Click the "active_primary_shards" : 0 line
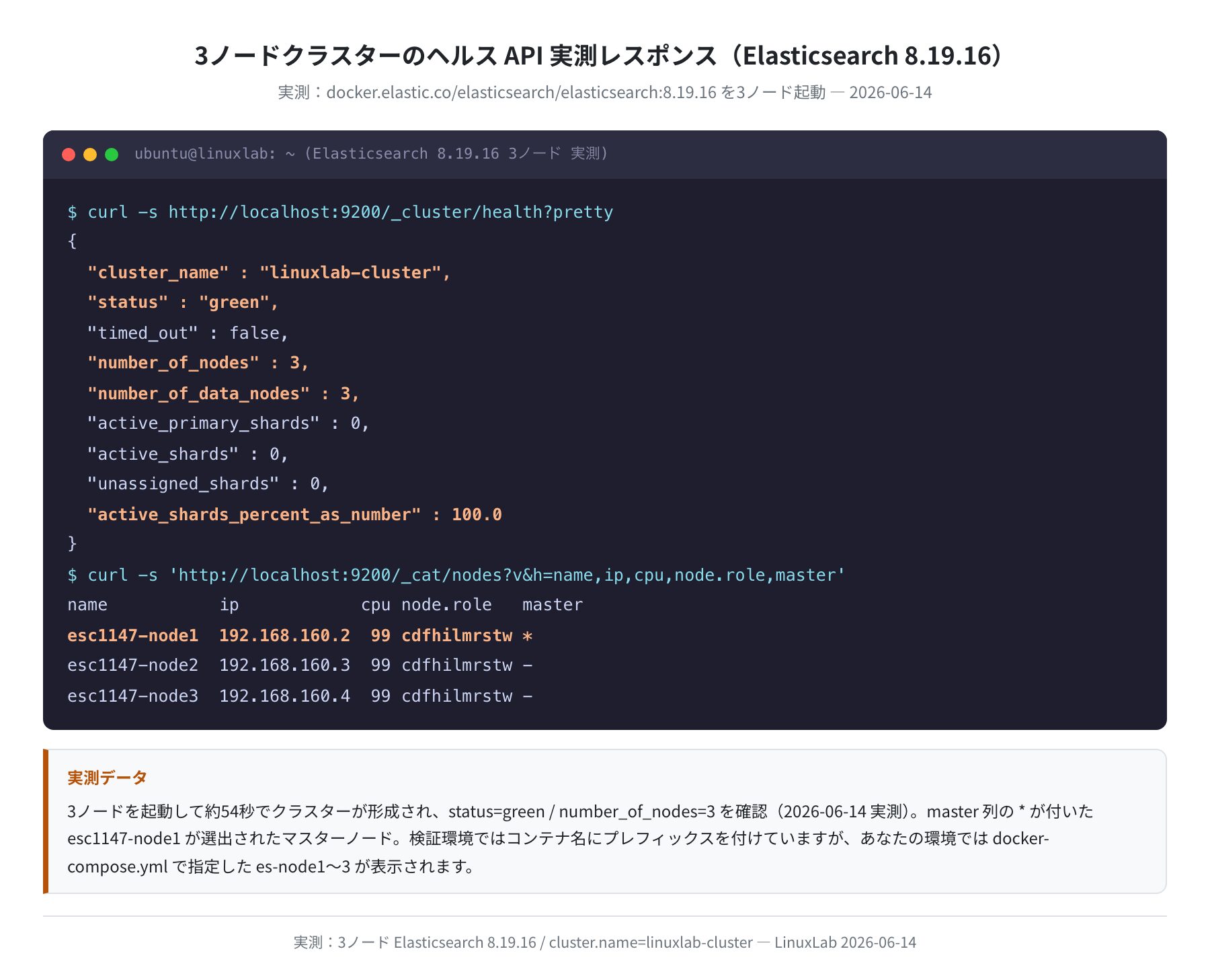This screenshot has width=1210, height=980. (228, 424)
